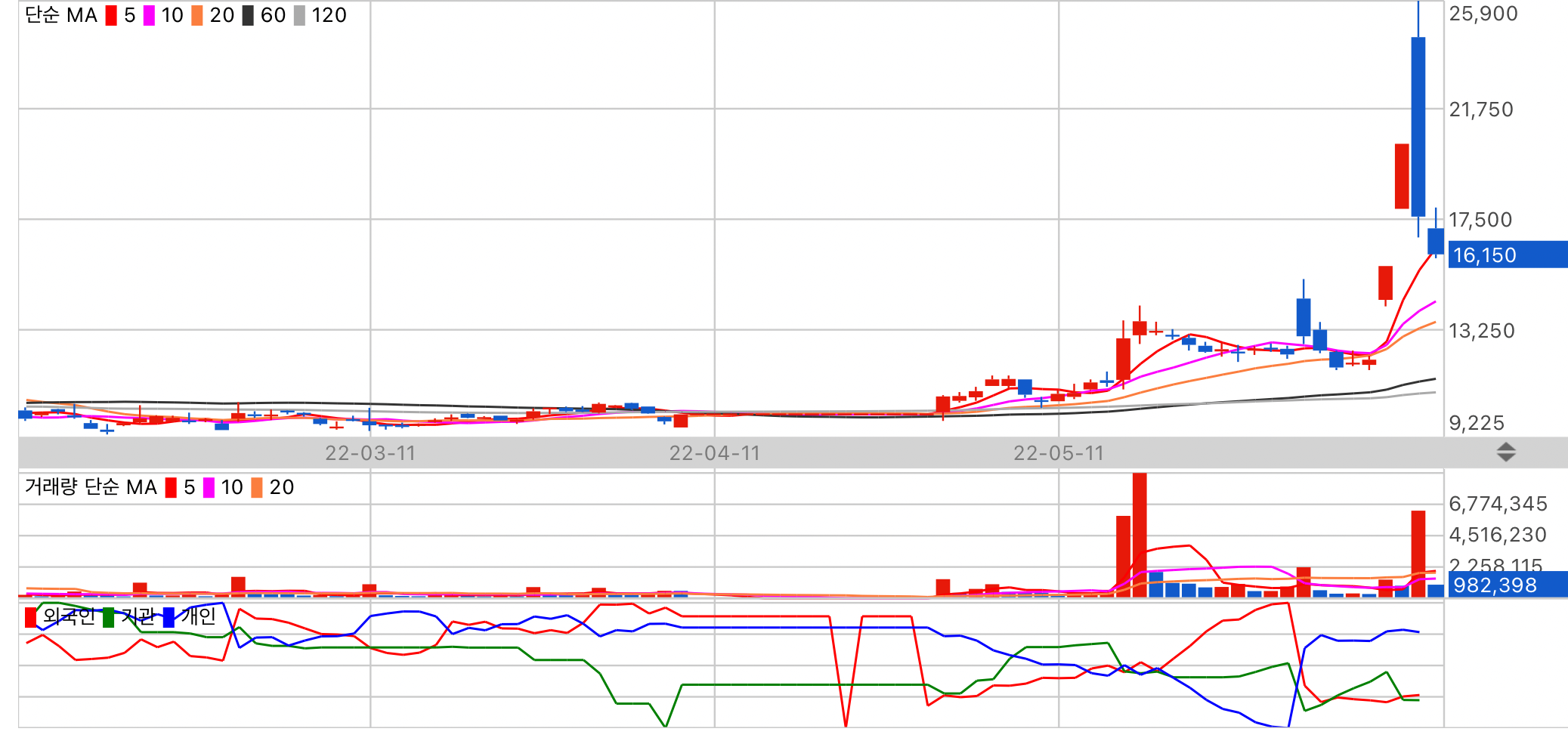Click the black 60-day MA price swatch
1568x744 pixels.
pos(248,16)
